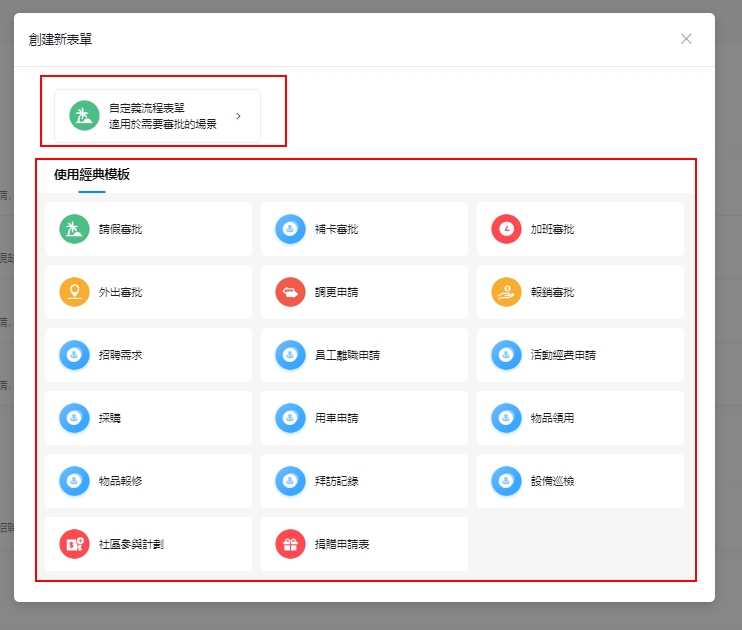Viewport: 742px width, 630px height.
Task: Click the red clock icon for 加班審批
Action: pos(506,229)
